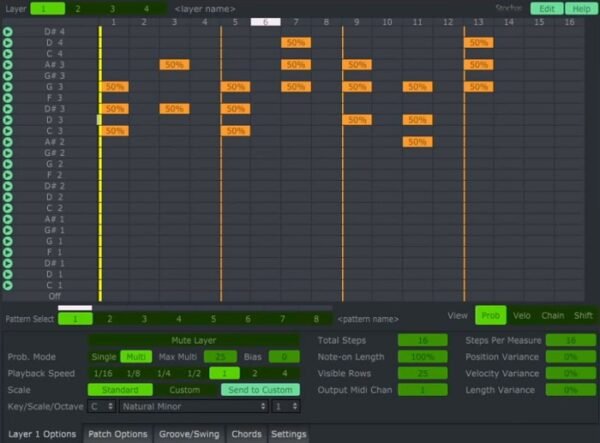
Task: Set Prob. Mode to Single
Action: (x=104, y=357)
